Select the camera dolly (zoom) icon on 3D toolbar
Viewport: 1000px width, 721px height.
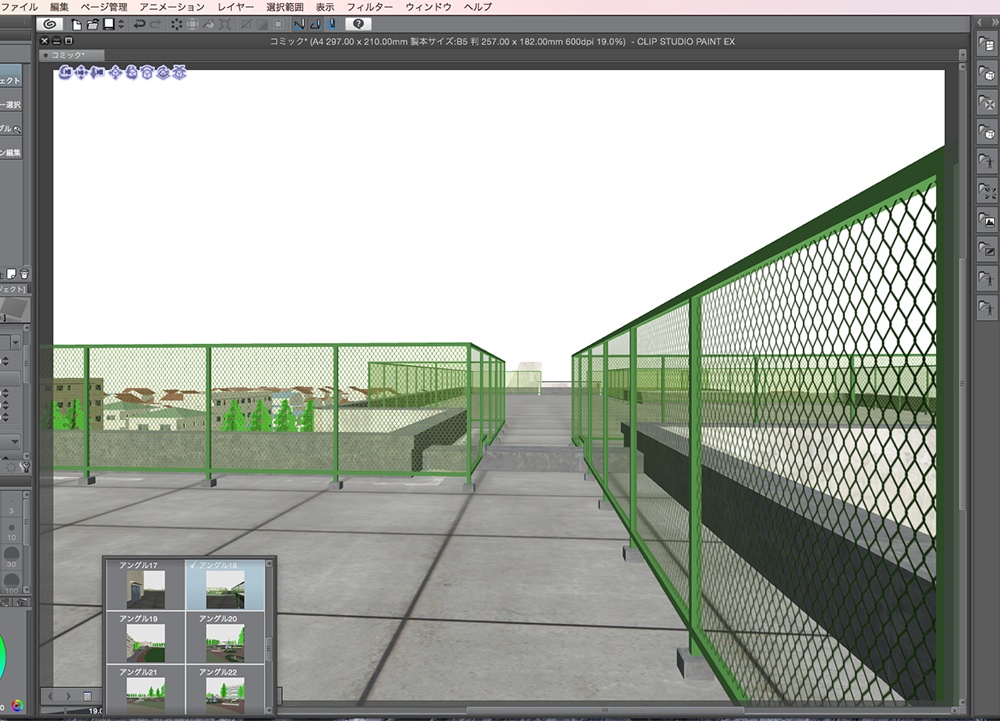pyautogui.click(x=98, y=72)
